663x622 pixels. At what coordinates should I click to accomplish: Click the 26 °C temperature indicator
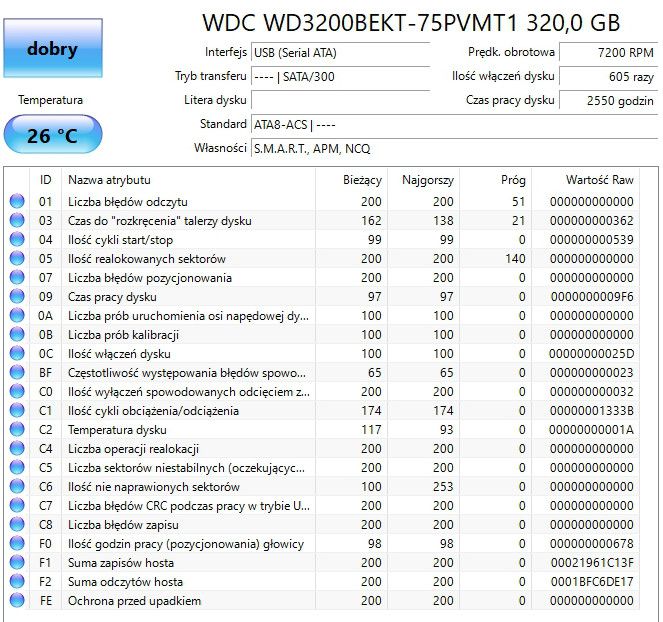pyautogui.click(x=53, y=134)
